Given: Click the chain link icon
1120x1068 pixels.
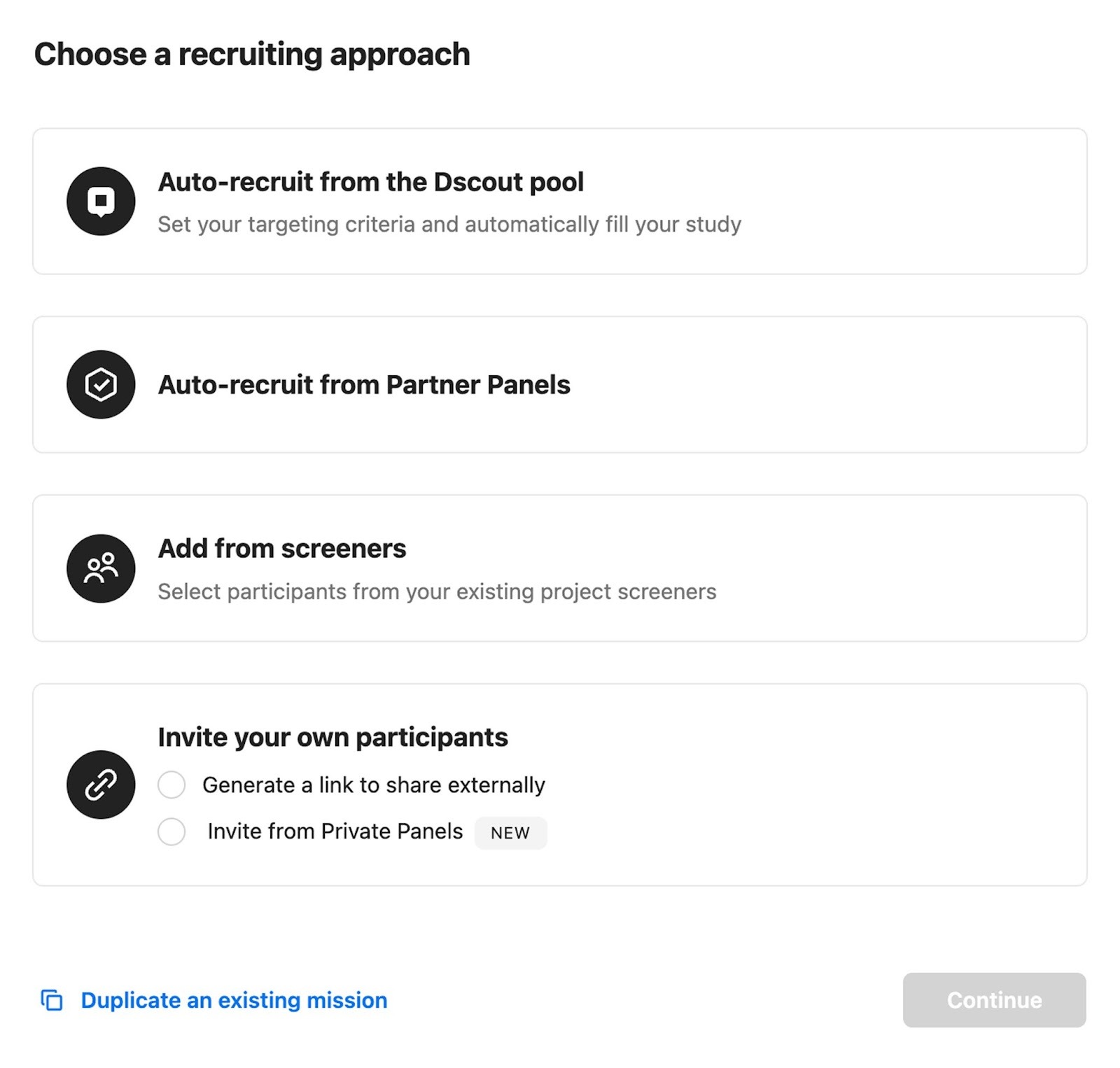Looking at the screenshot, I should tap(101, 785).
